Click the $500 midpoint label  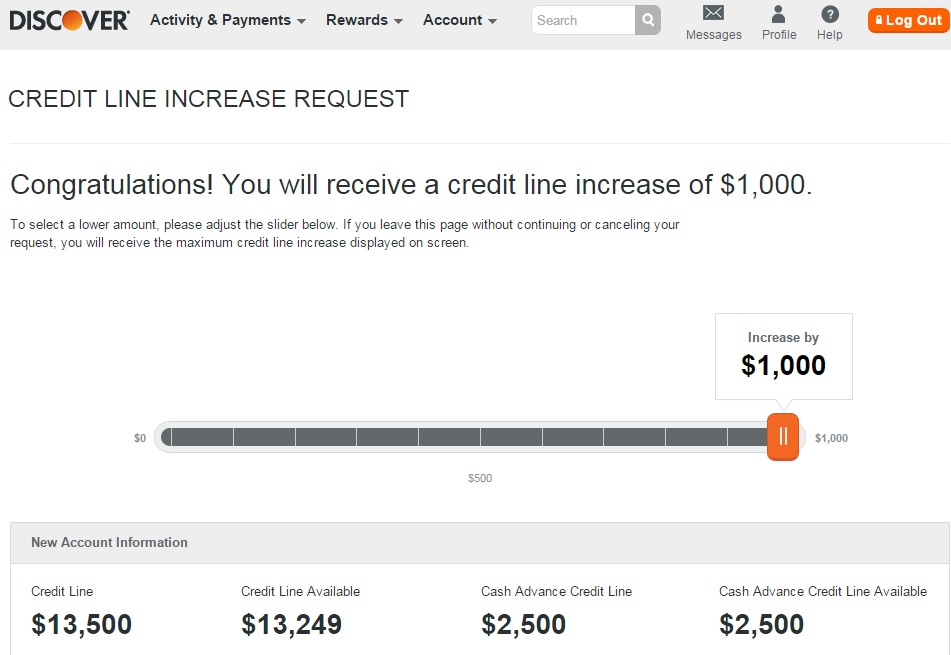point(480,478)
